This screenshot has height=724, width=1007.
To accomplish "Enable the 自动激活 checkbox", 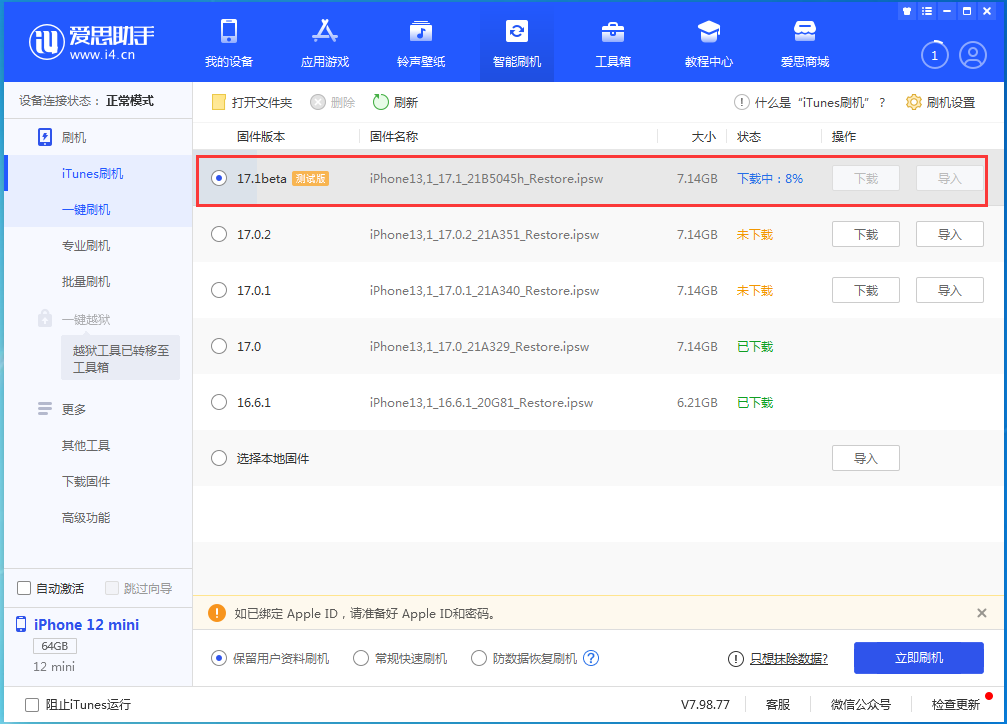I will [24, 588].
